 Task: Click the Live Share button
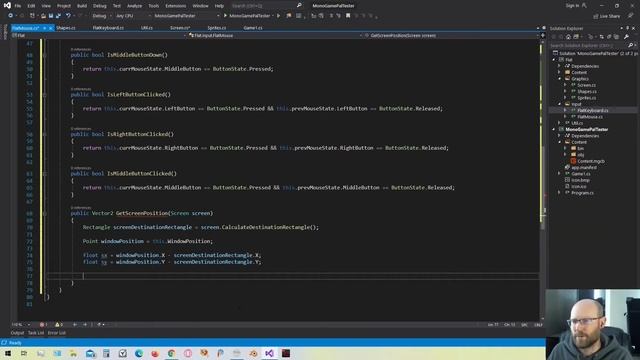[607, 16]
